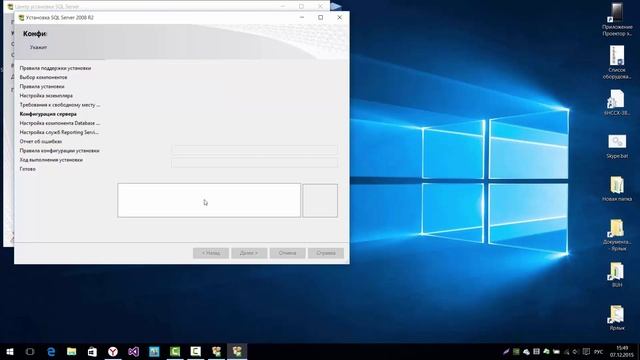Switch input language via РУС indicator

click(599, 352)
